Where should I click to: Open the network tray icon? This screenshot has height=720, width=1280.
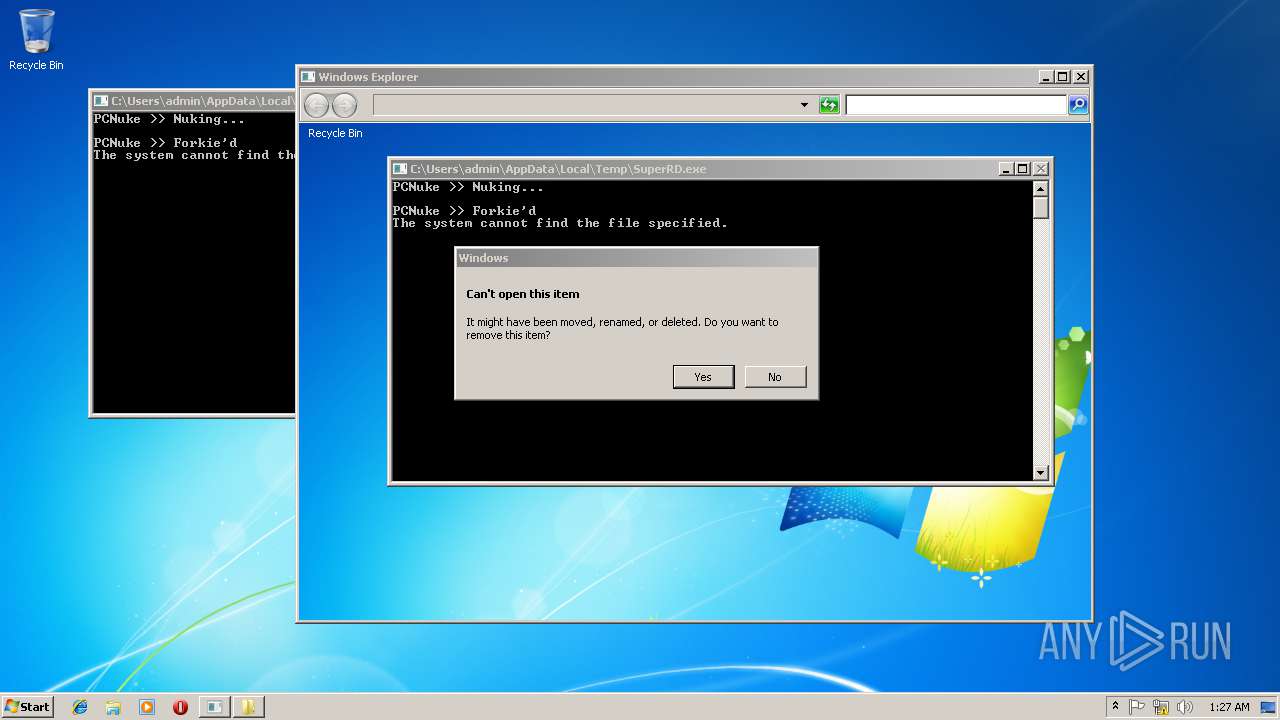pos(1160,707)
